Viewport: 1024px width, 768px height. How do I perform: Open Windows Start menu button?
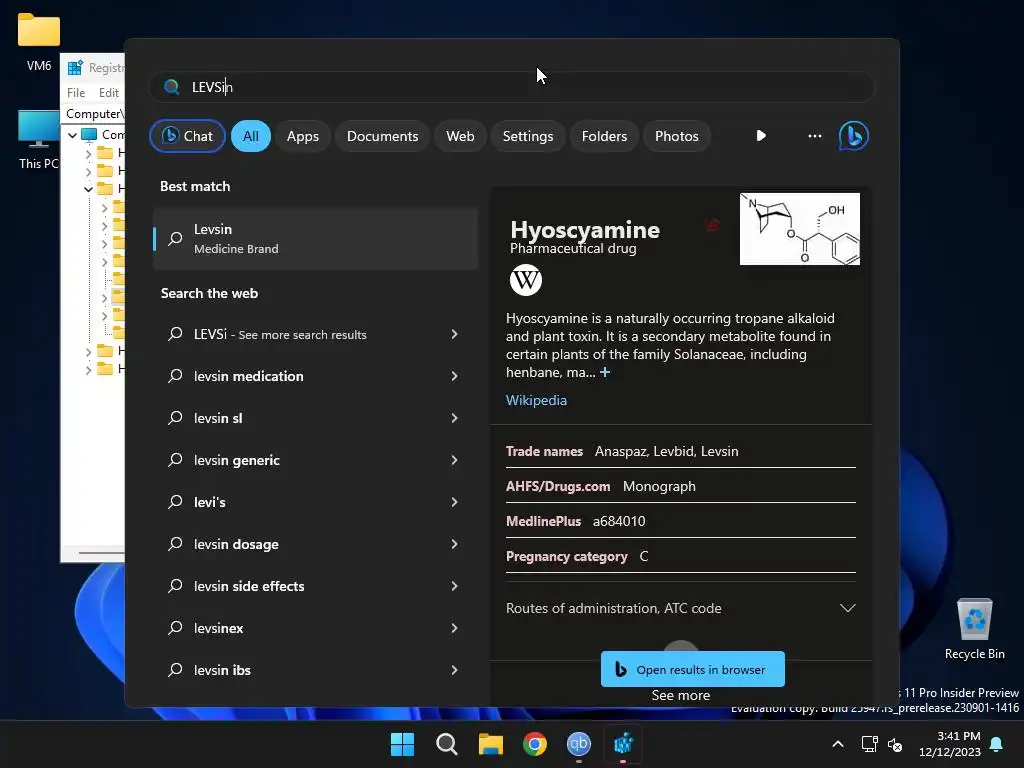[x=402, y=744]
